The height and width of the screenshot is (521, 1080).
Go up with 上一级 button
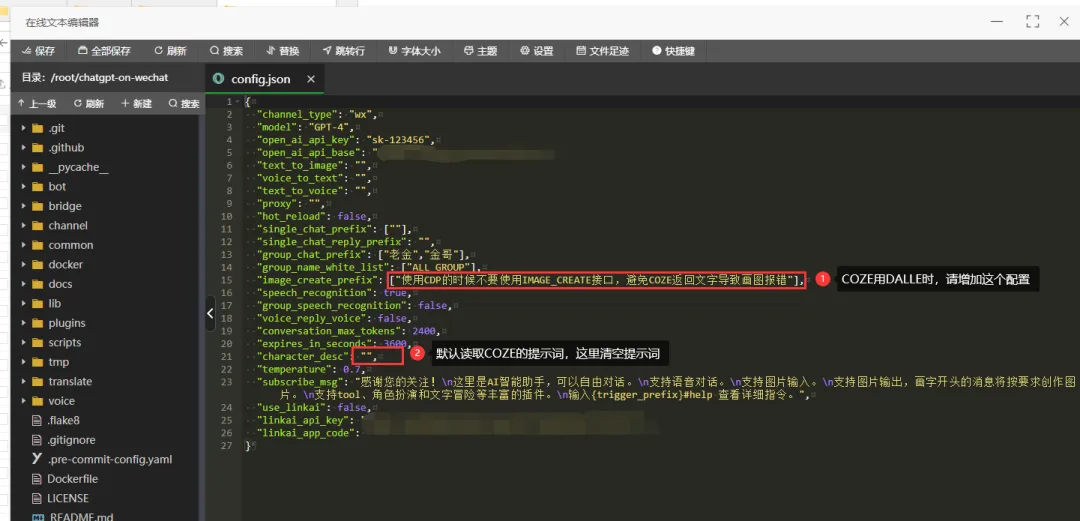point(37,103)
